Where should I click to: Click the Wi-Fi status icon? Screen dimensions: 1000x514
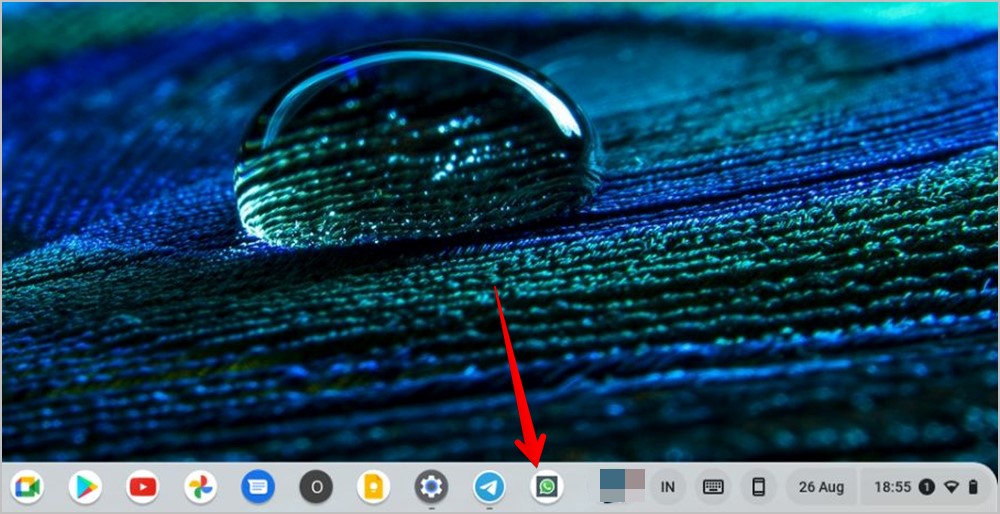coord(951,488)
